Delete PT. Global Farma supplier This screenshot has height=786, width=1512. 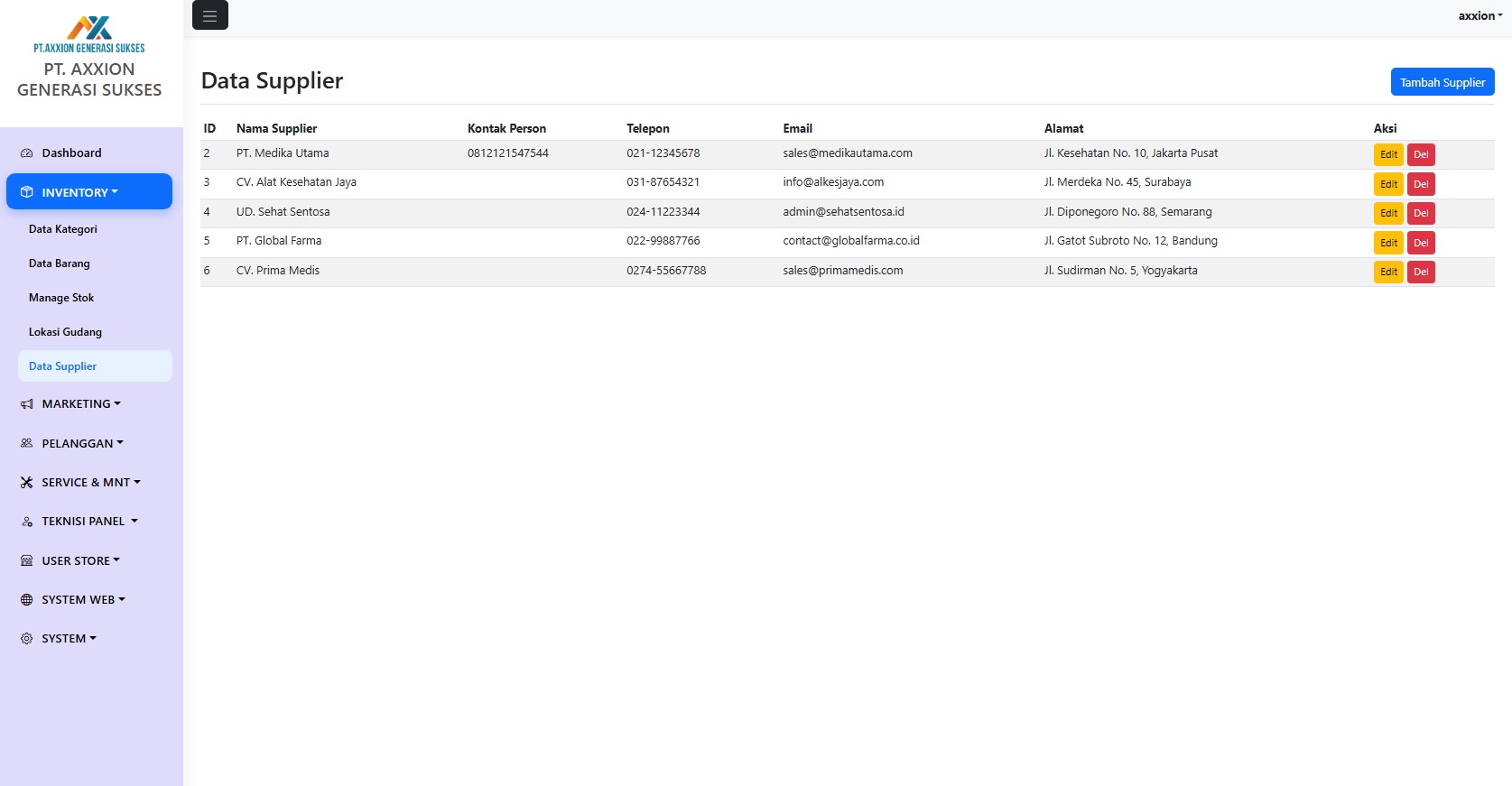[x=1421, y=243]
